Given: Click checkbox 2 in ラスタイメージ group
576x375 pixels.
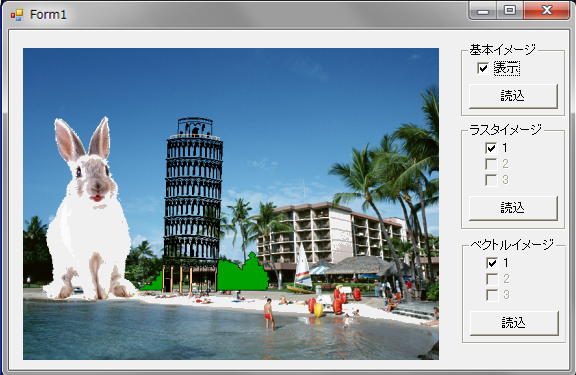Looking at the screenshot, I should [491, 164].
